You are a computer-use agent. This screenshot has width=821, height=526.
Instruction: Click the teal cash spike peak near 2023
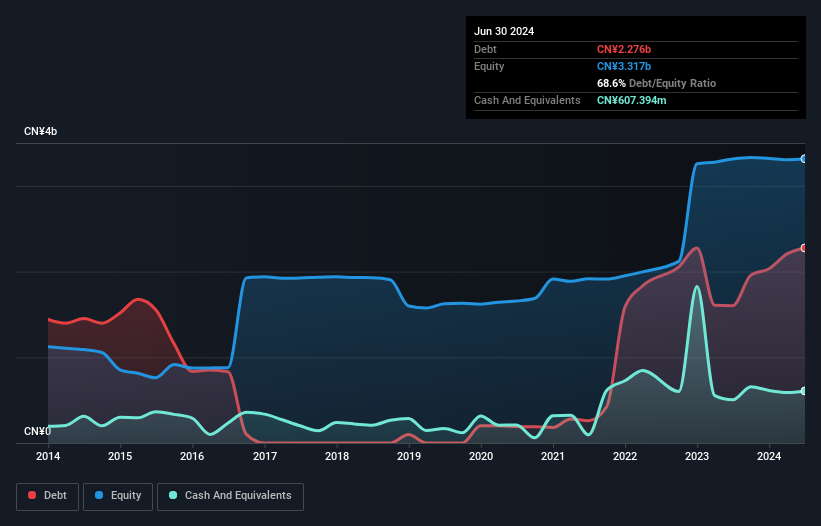point(697,287)
